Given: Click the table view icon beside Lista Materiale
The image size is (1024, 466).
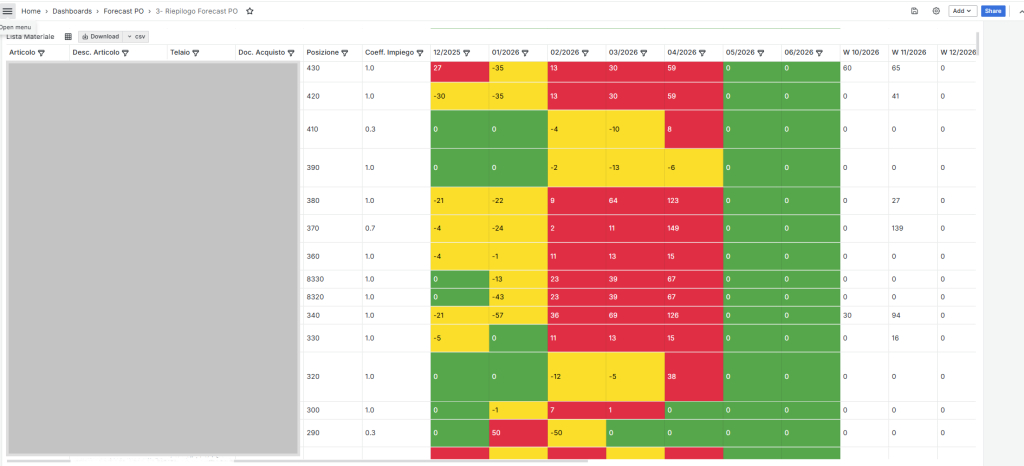Looking at the screenshot, I should 68,36.
